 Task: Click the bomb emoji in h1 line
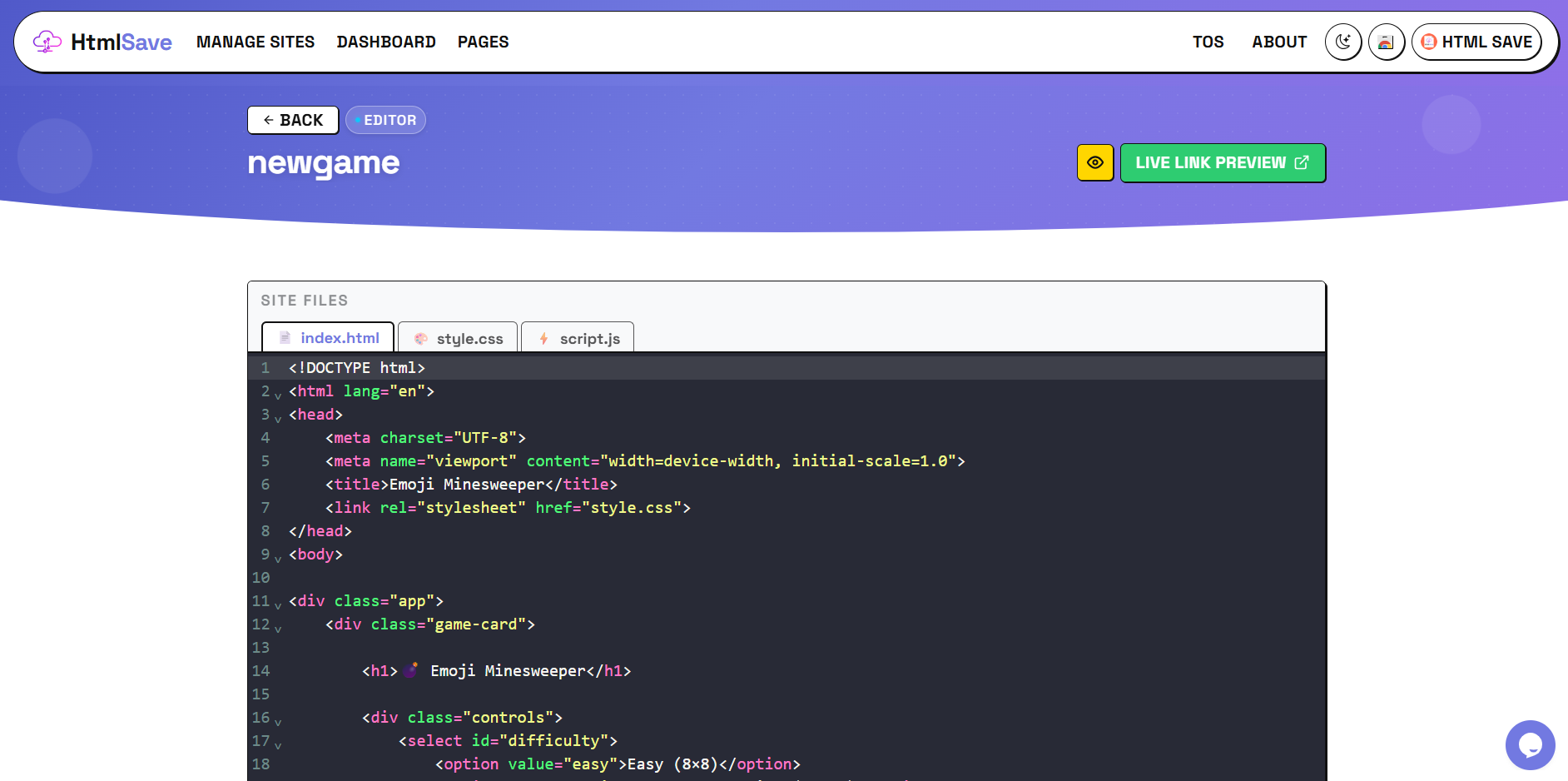411,670
